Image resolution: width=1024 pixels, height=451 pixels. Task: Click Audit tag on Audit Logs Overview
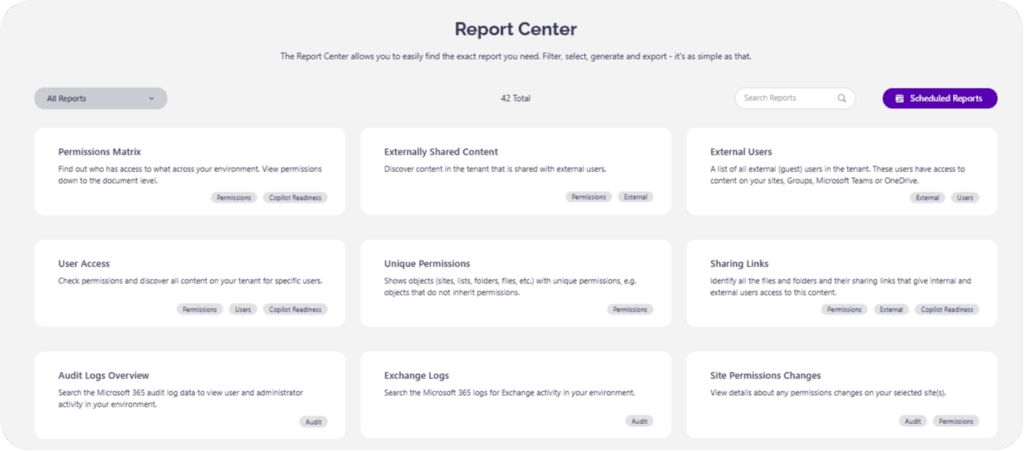click(x=313, y=422)
